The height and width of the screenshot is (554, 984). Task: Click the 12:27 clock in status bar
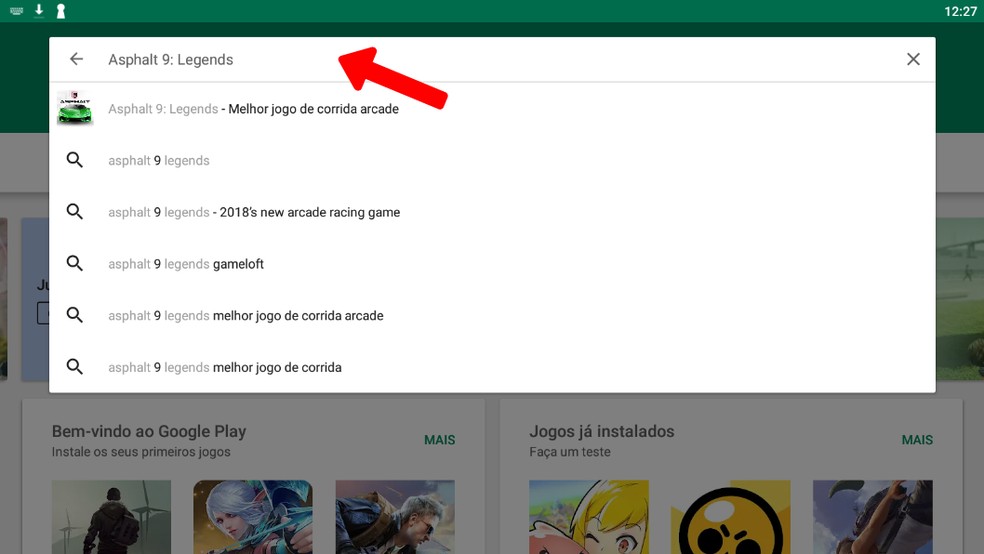click(960, 11)
